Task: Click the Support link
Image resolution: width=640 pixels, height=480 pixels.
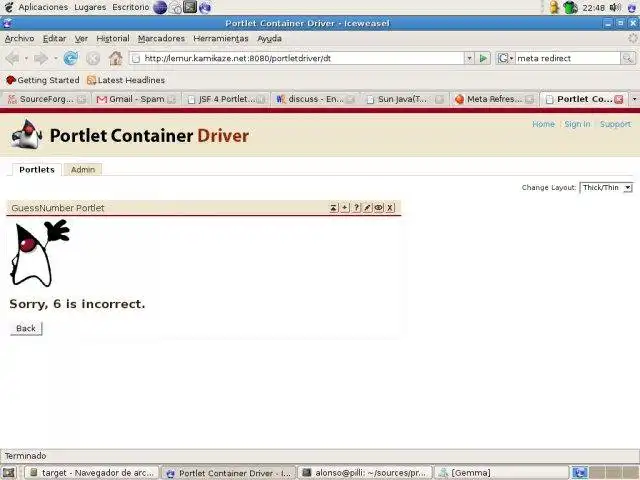Action: (x=615, y=124)
